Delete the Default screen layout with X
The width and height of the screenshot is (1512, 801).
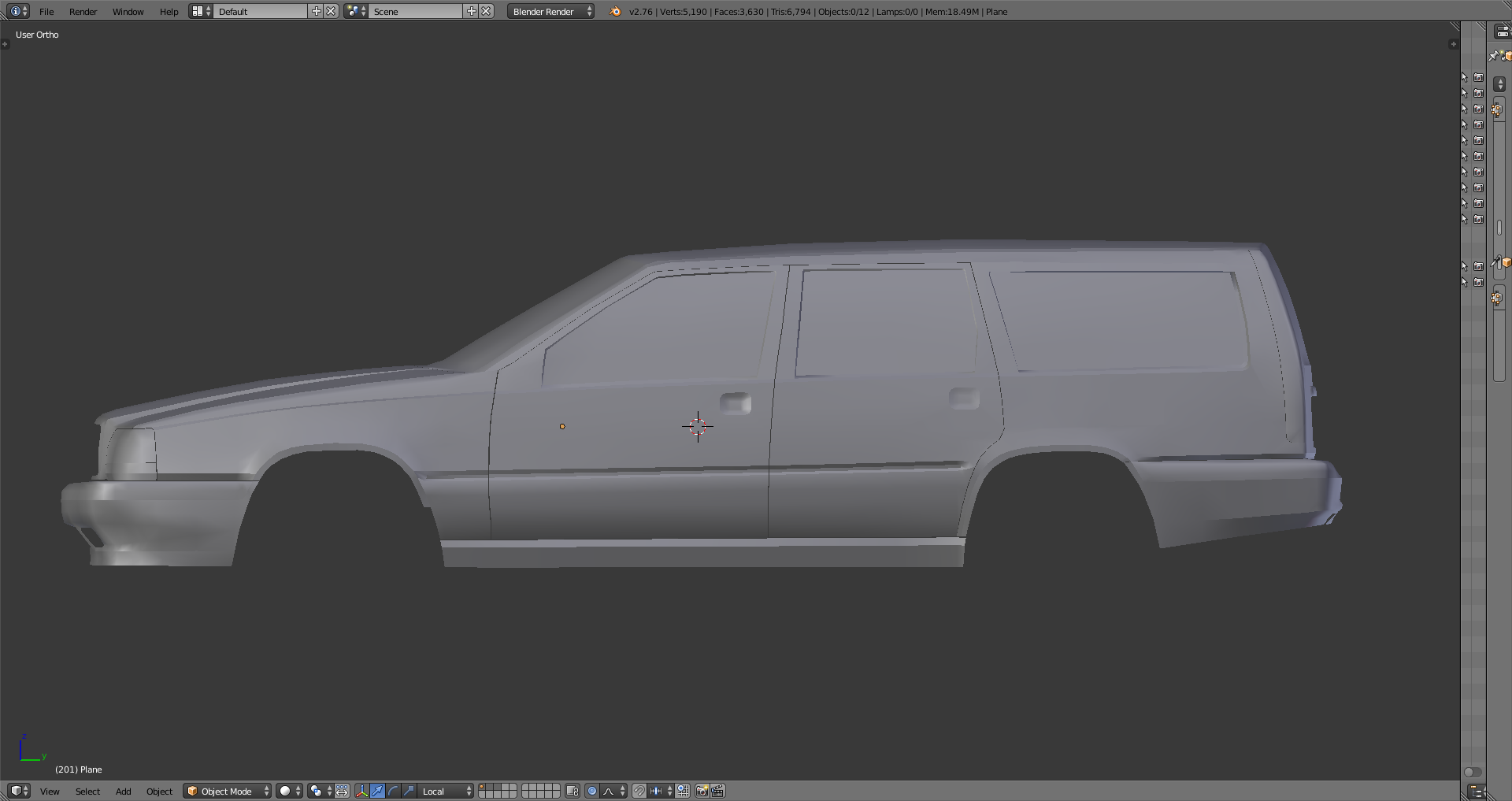coord(332,11)
